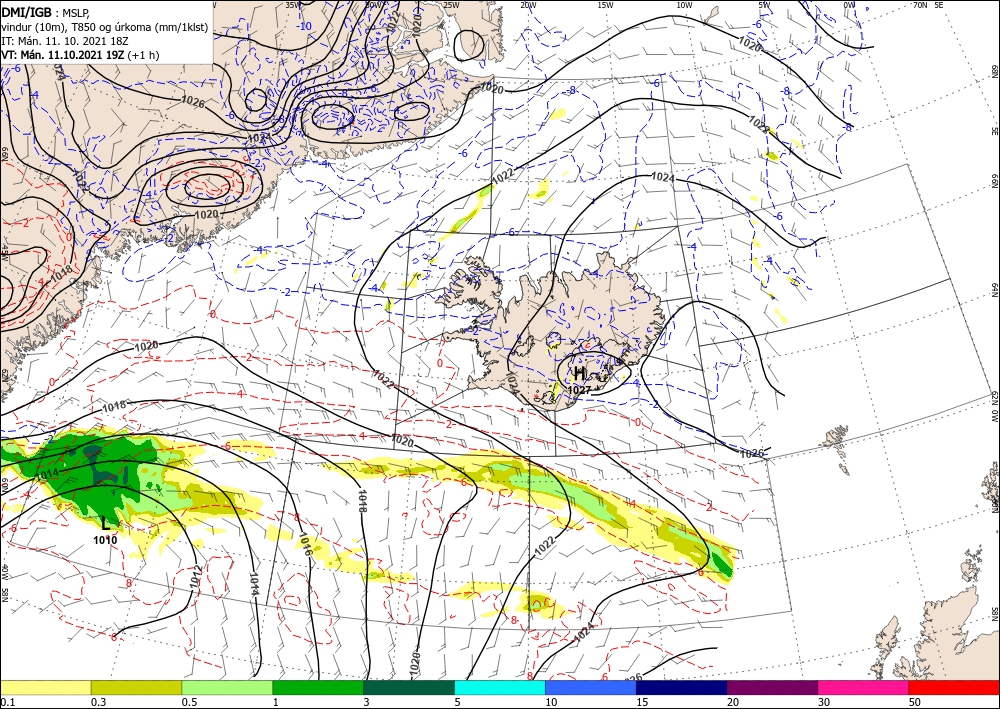Click legend scale value '0.5'
This screenshot has width=1000, height=709.
click(x=189, y=702)
